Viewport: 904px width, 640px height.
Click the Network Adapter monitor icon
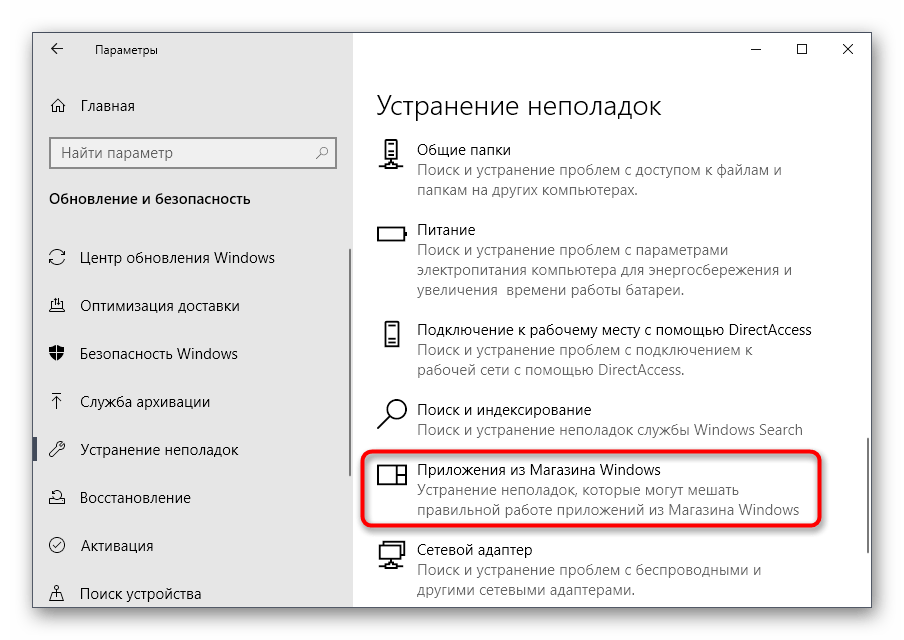[392, 553]
